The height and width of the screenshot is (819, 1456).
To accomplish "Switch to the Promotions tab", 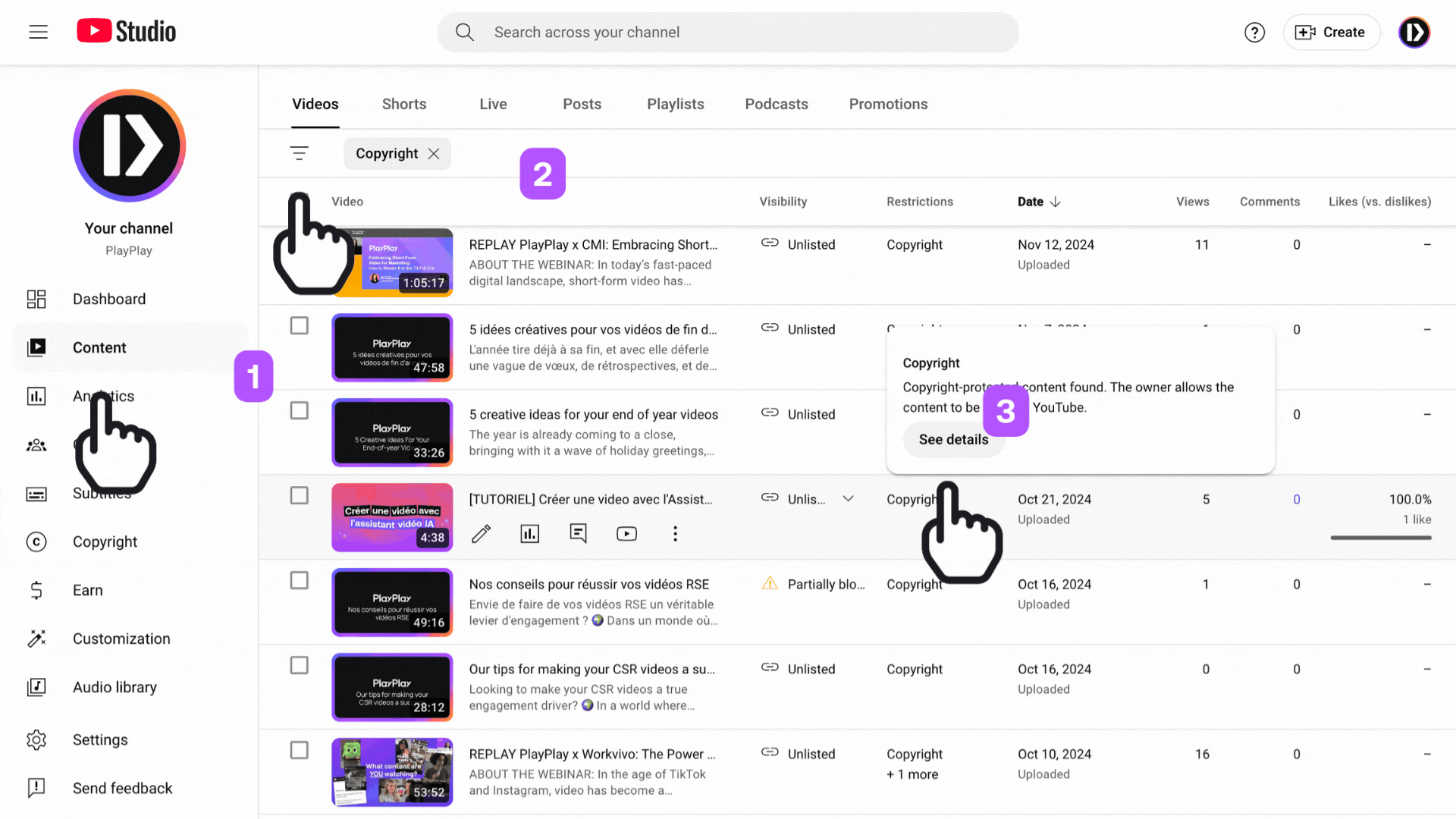I will (x=888, y=104).
